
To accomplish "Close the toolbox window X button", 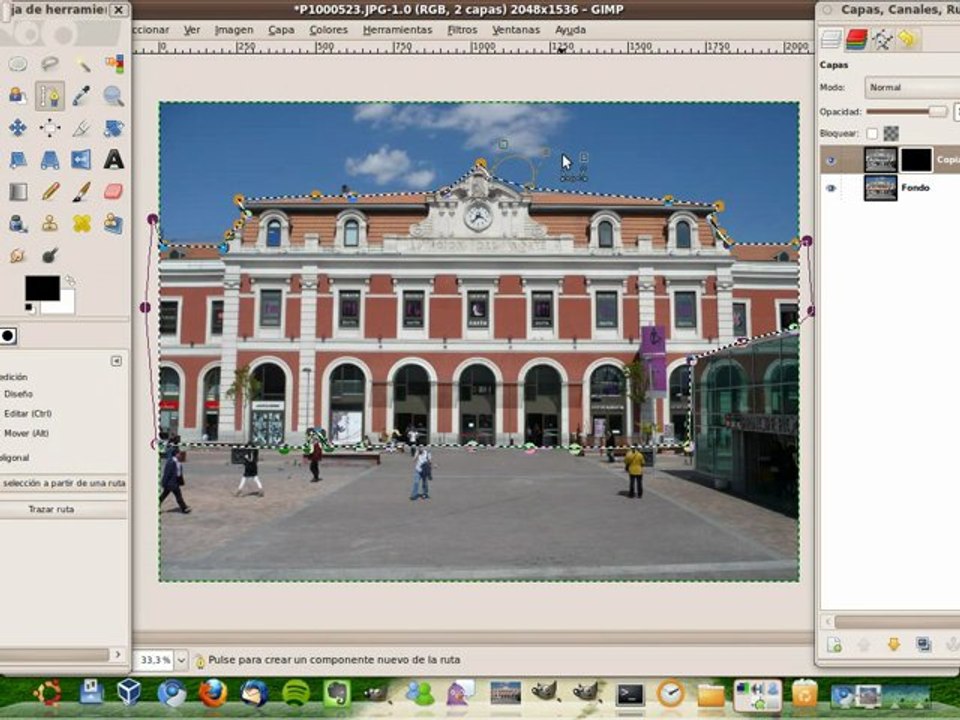I will pyautogui.click(x=119, y=10).
